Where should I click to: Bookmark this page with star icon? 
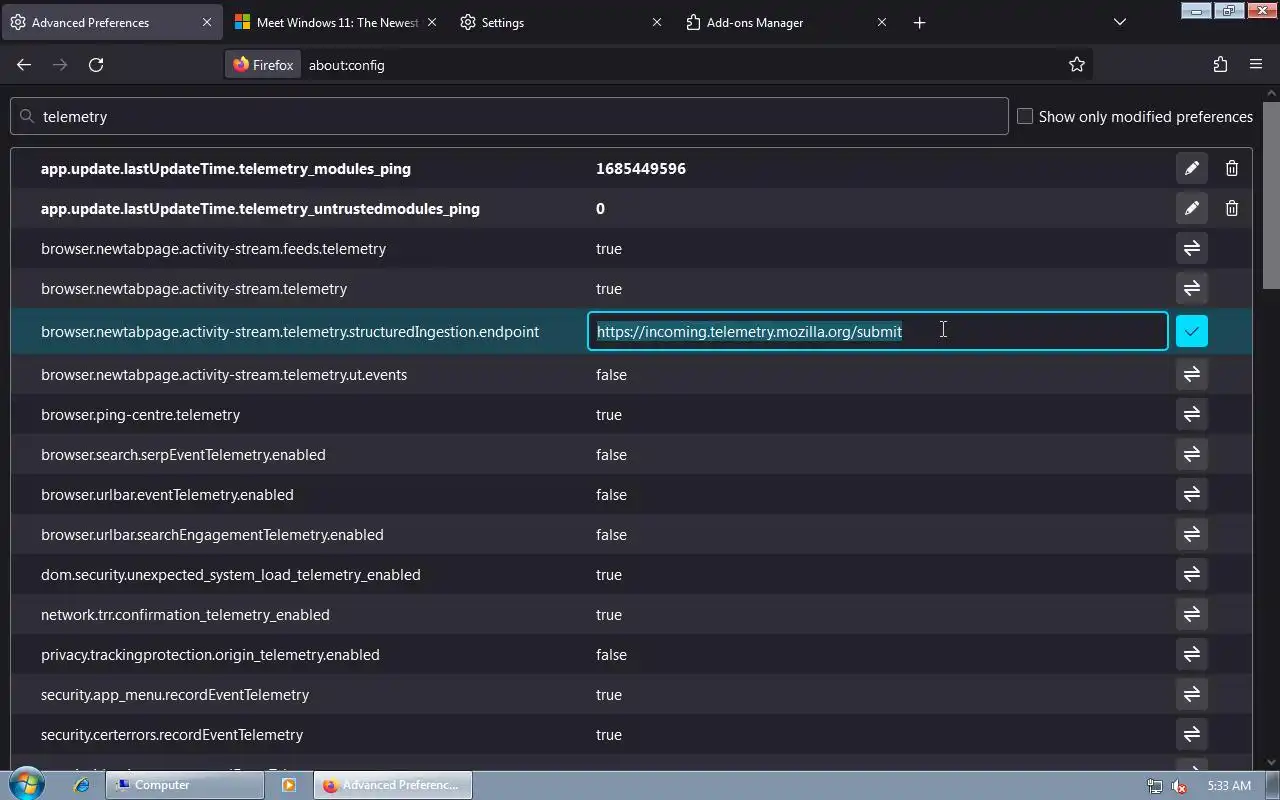click(1076, 65)
